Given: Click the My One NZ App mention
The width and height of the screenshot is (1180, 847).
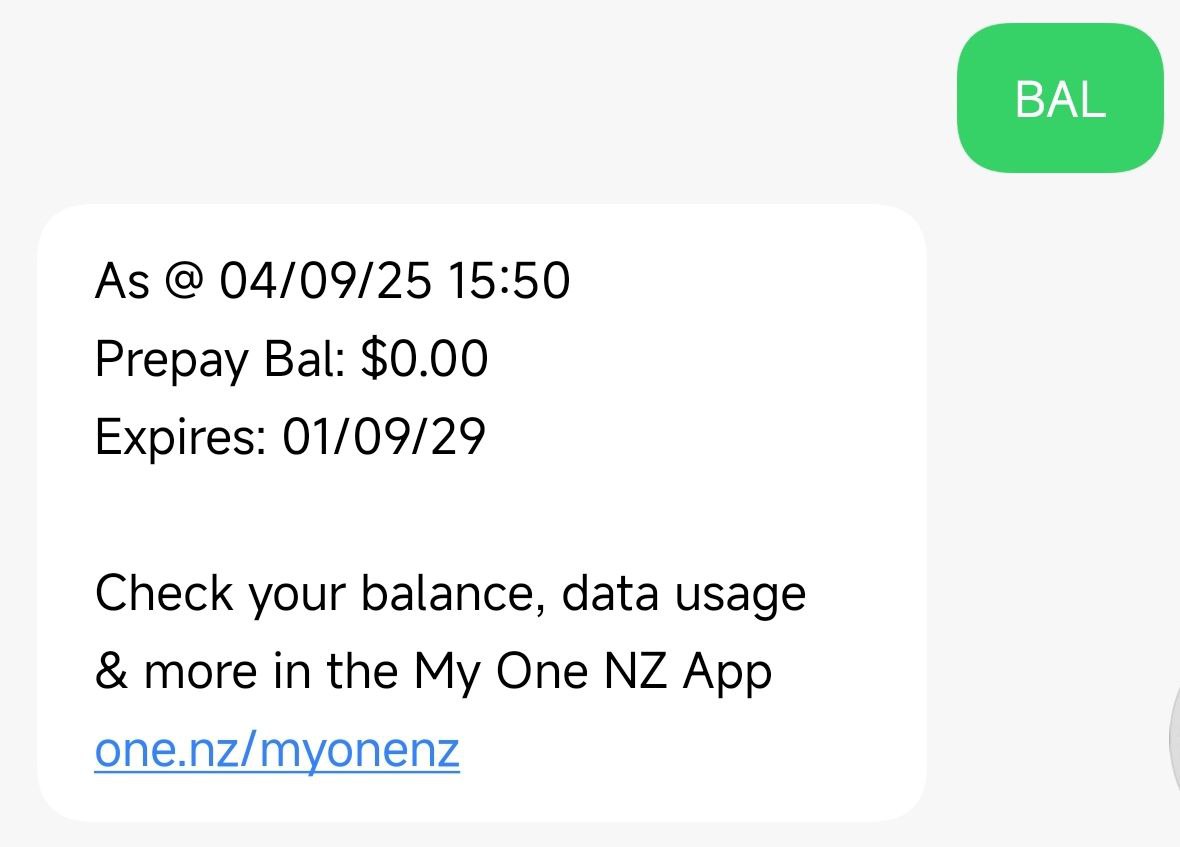Looking at the screenshot, I should pyautogui.click(x=595, y=670).
